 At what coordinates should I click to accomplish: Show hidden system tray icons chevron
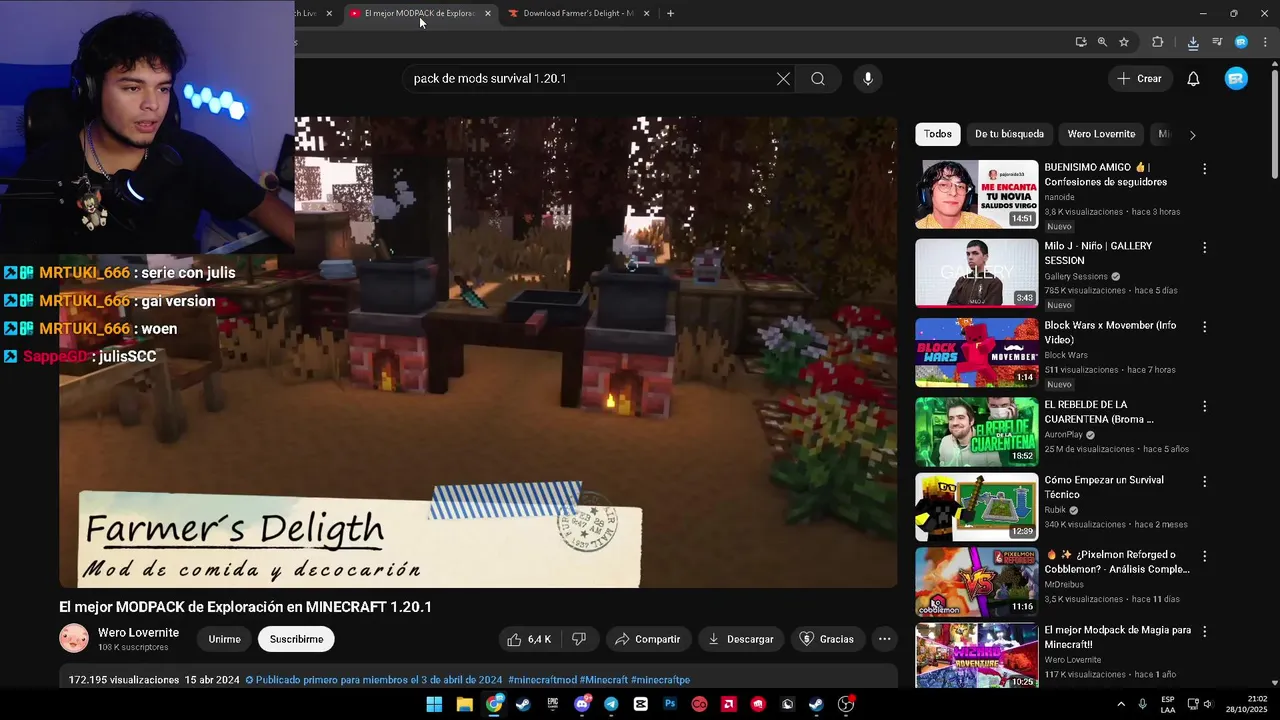[1120, 704]
